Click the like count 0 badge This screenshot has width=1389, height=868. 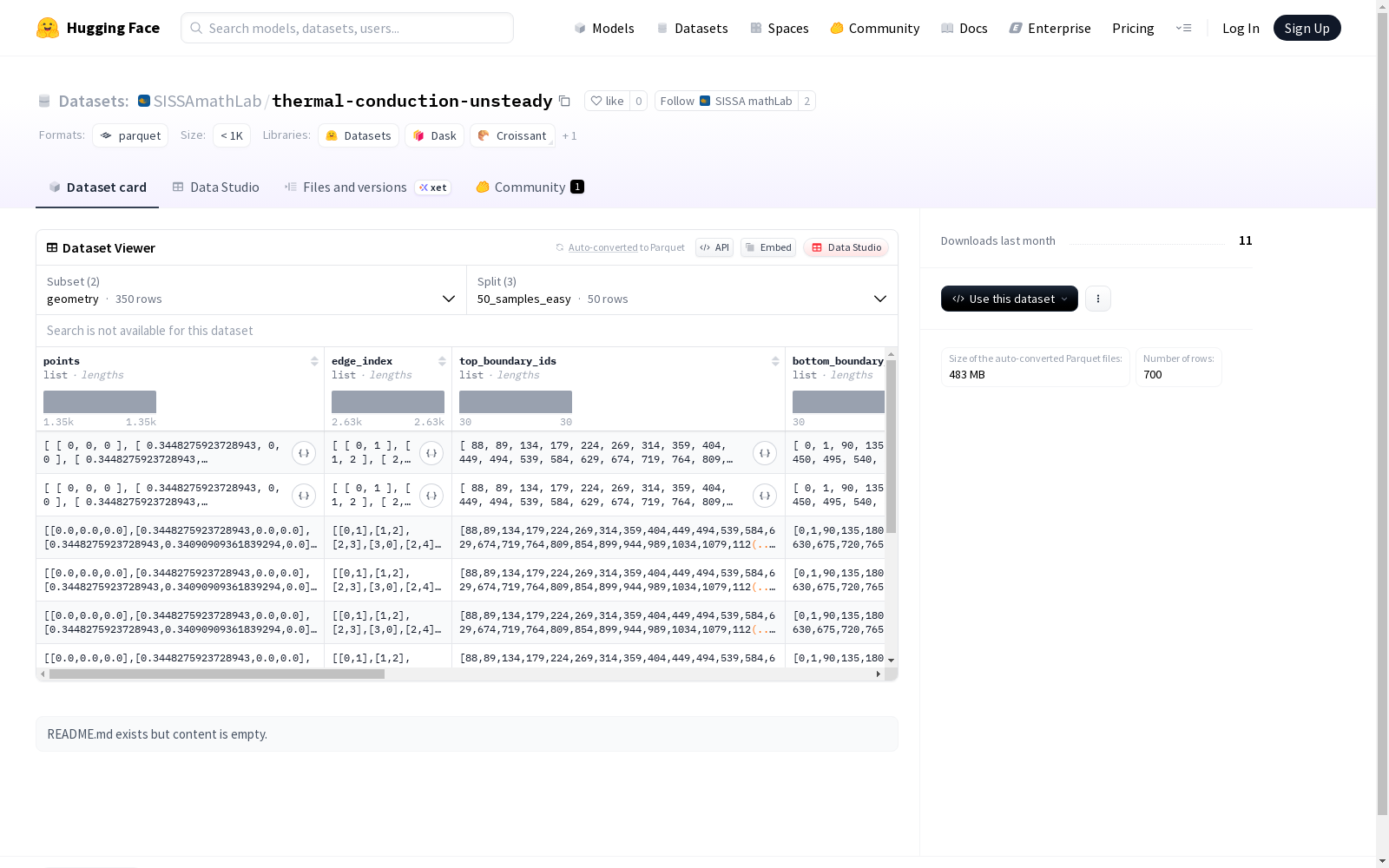coord(638,101)
